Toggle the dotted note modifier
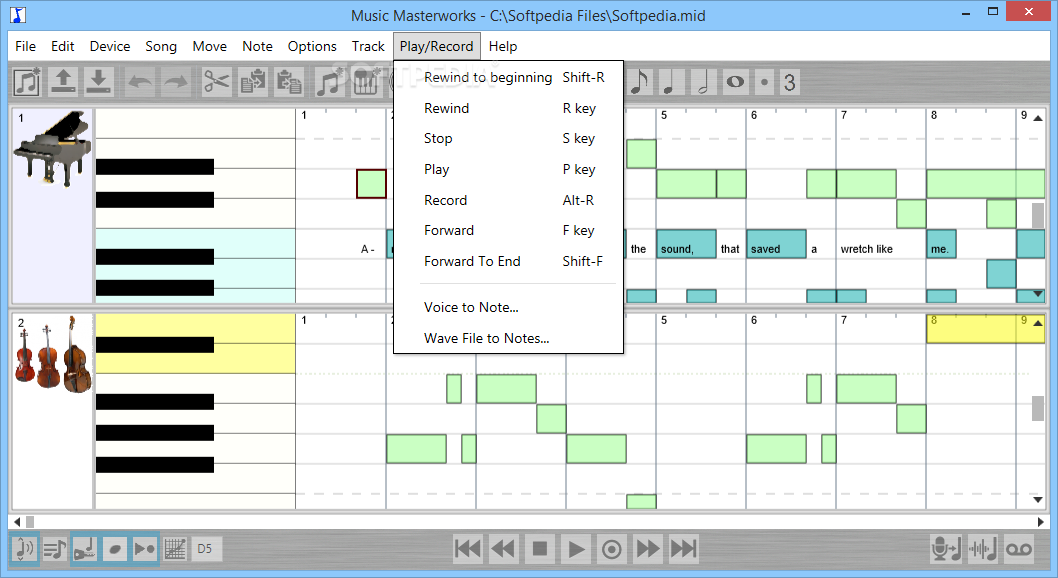This screenshot has height=578, width=1058. (764, 82)
